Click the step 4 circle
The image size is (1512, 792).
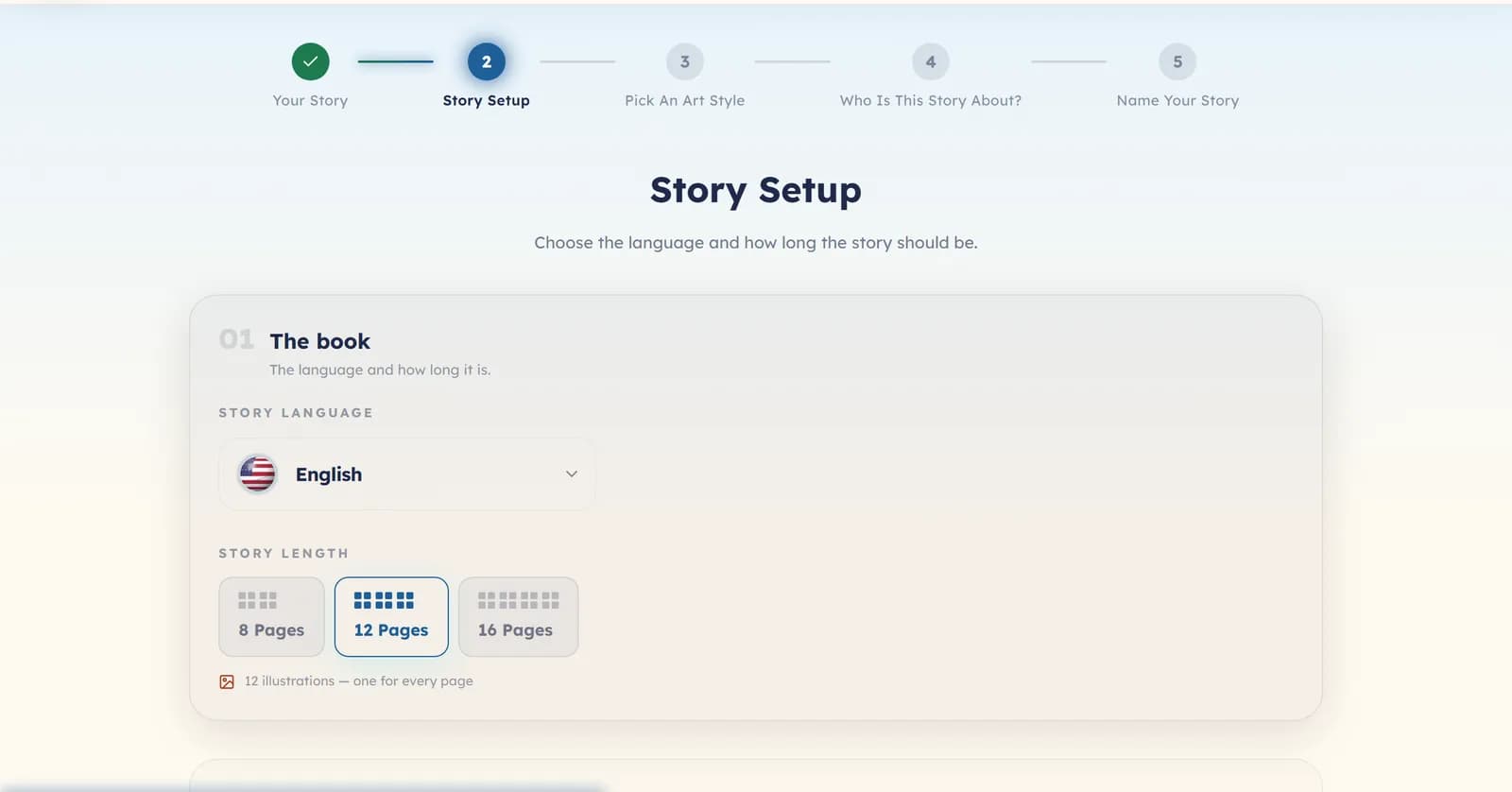931,61
